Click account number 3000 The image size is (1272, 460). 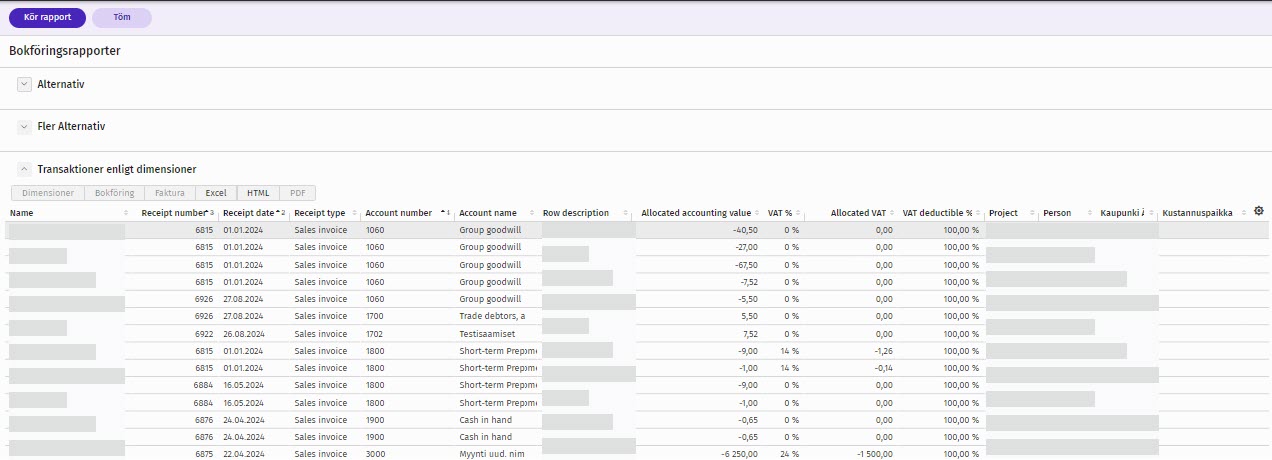375,454
